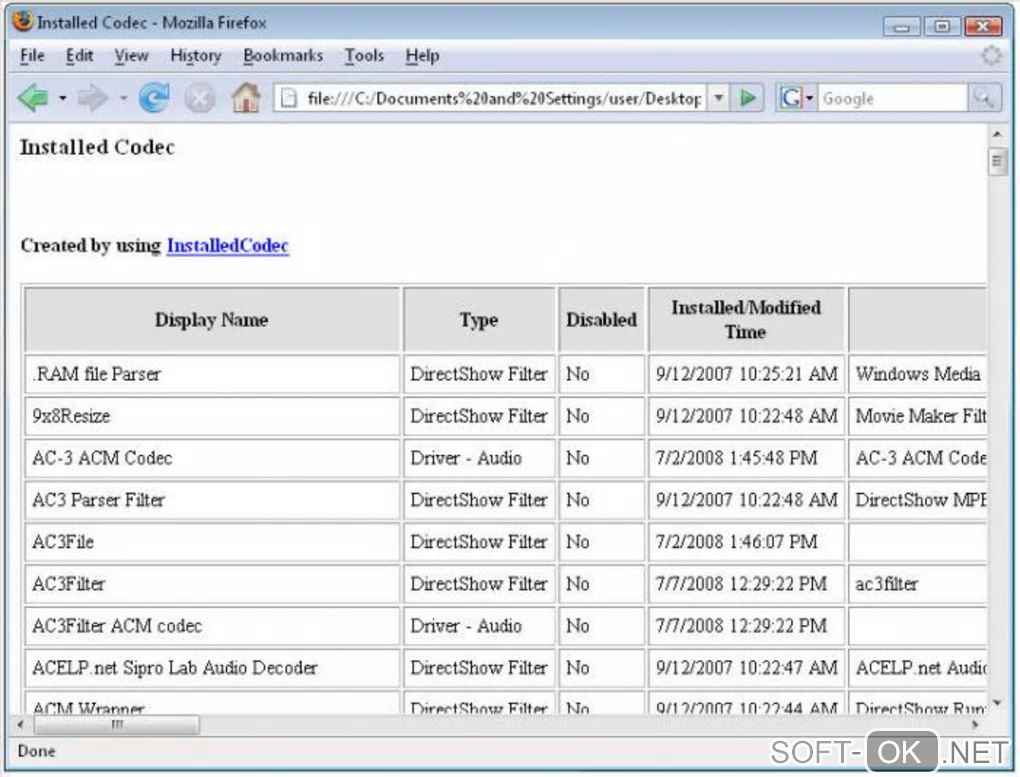Open the View menu
Image resolution: width=1020 pixels, height=777 pixels.
(x=131, y=56)
